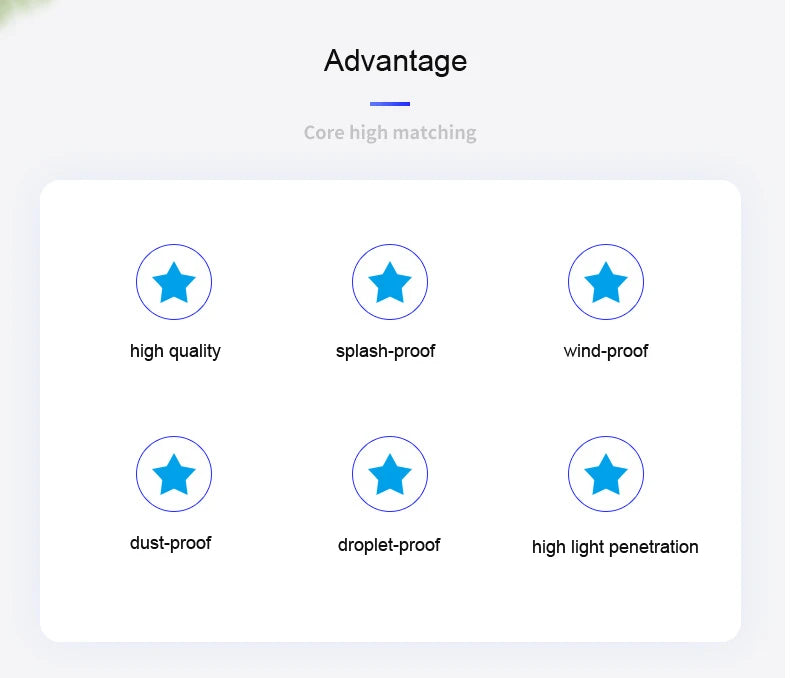This screenshot has width=790, height=678.
Task: Select the wind-proof label
Action: point(606,351)
